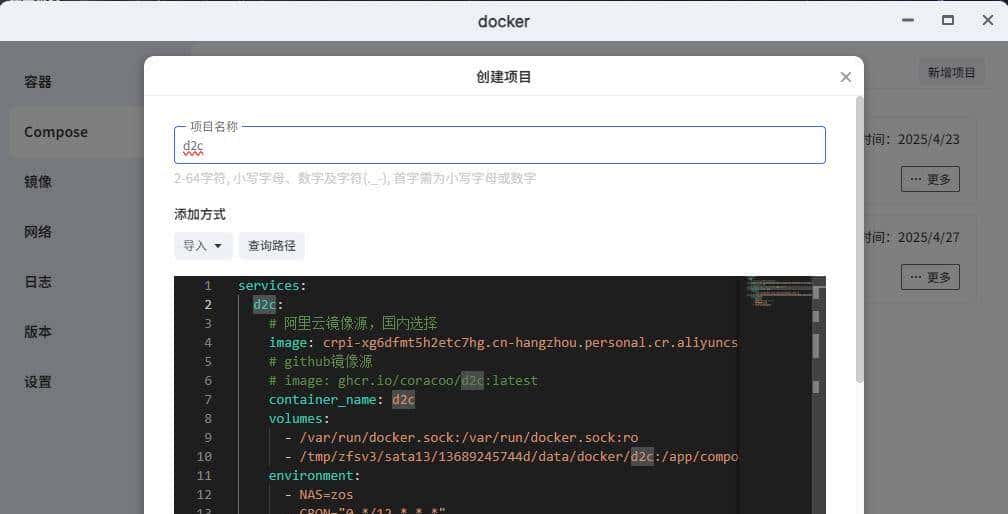1008x514 pixels.
Task: Click the aliyuncs image line
Action: coord(503,342)
